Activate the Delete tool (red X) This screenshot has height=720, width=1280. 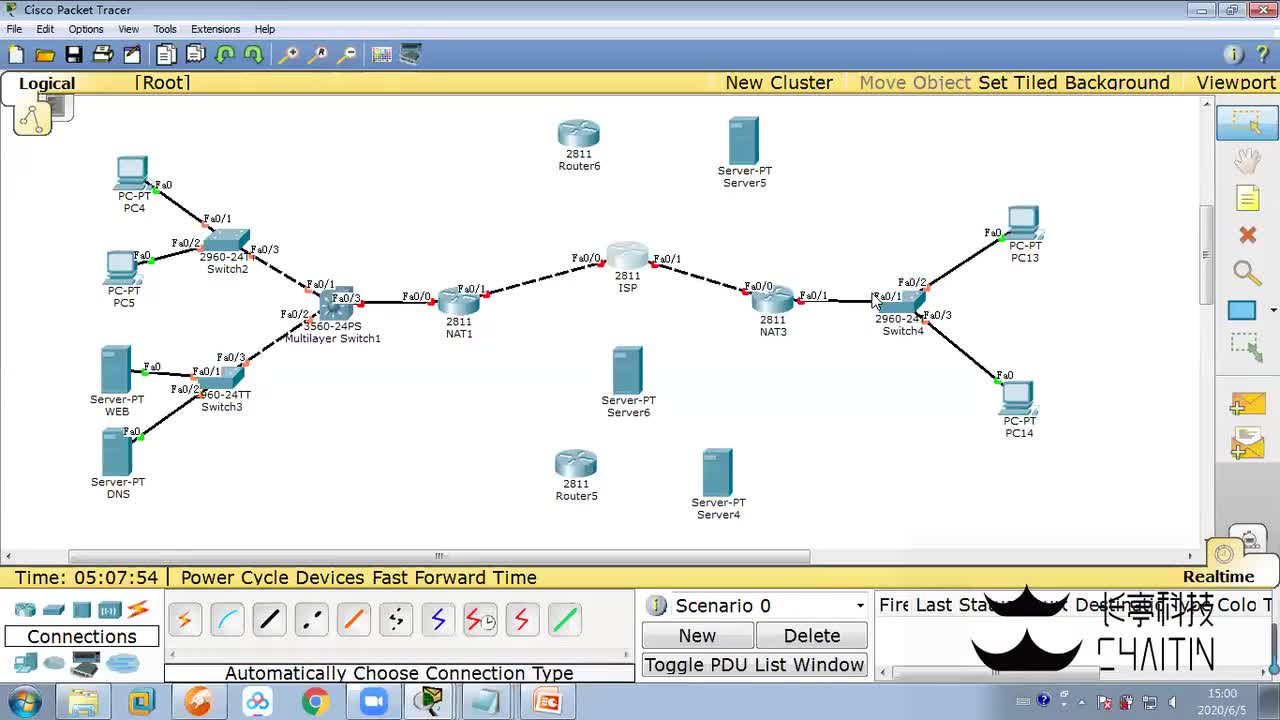[x=1247, y=235]
